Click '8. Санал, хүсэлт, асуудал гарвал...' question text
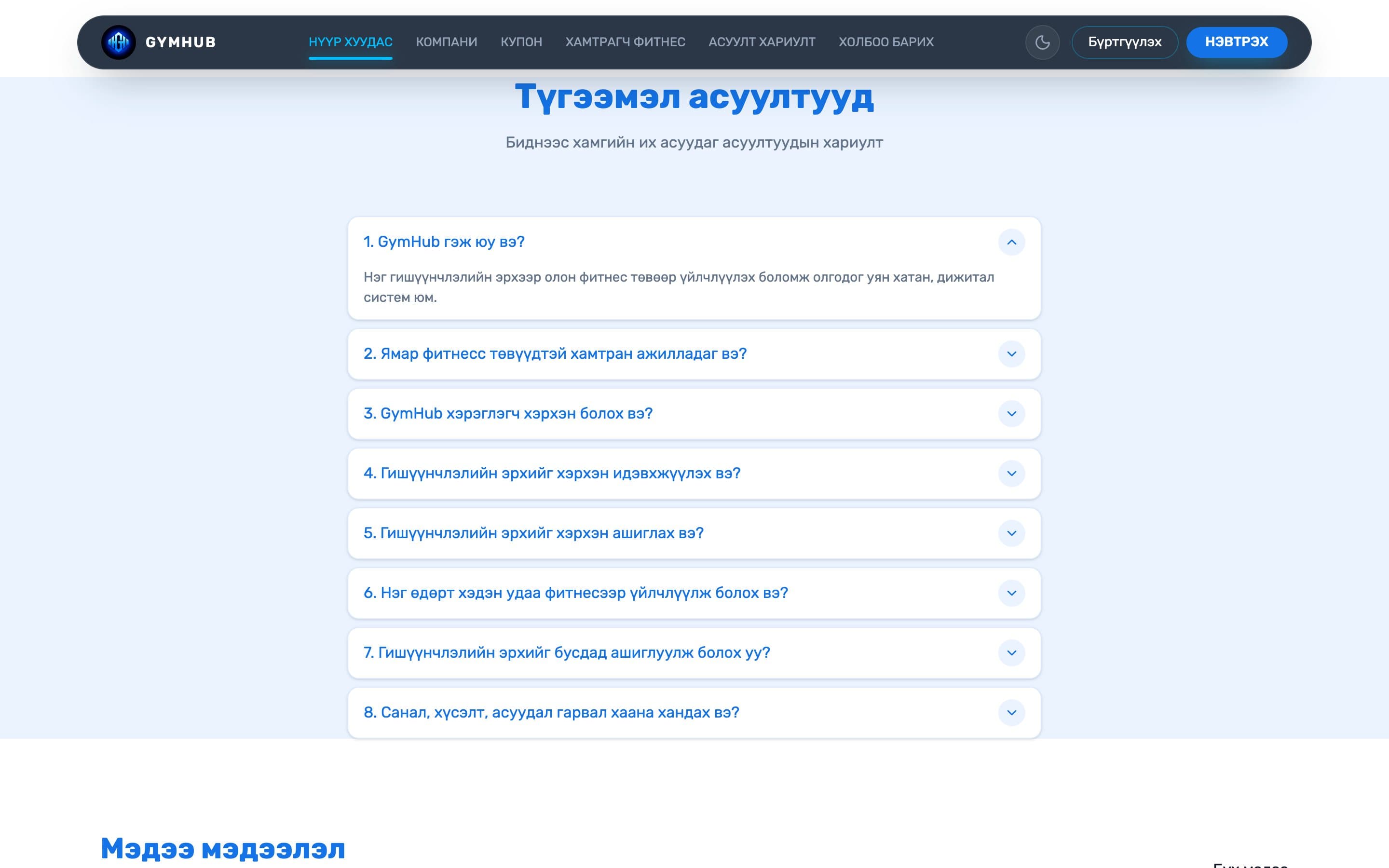 [x=551, y=712]
